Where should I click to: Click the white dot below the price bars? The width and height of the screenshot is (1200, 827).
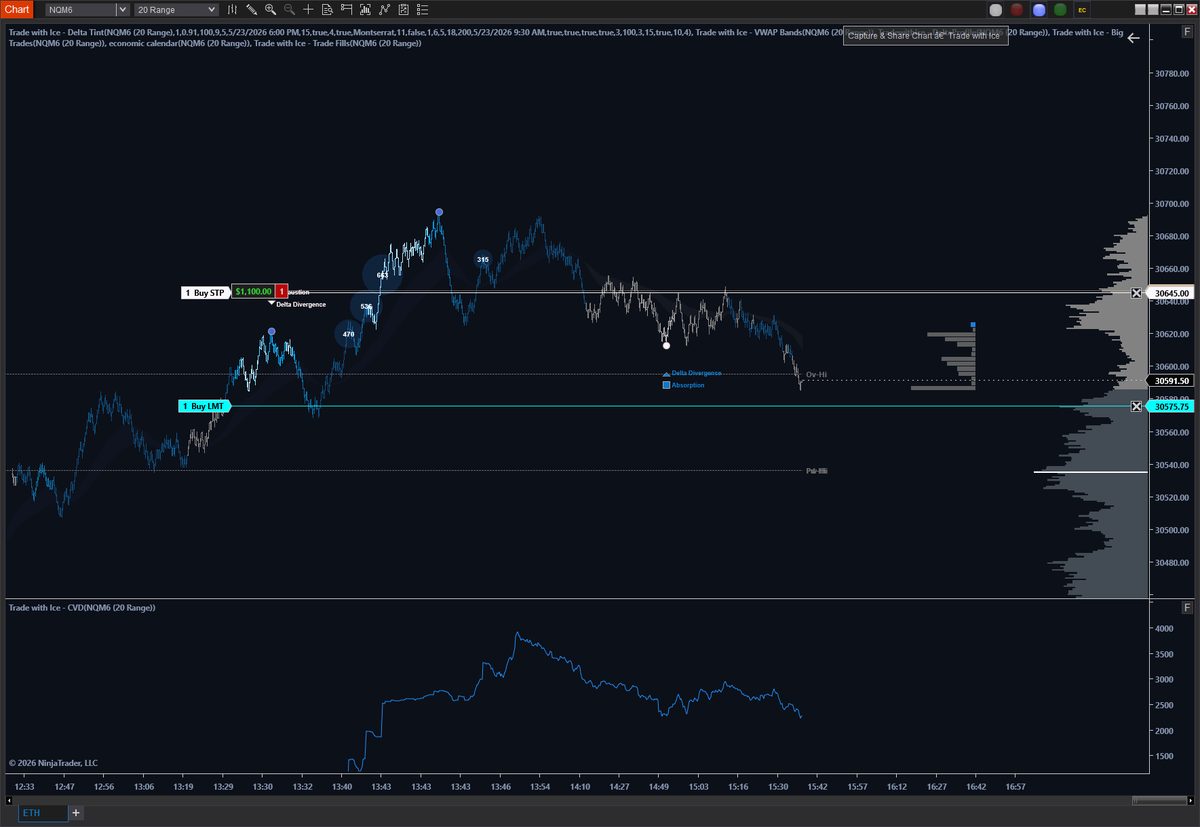pos(666,345)
